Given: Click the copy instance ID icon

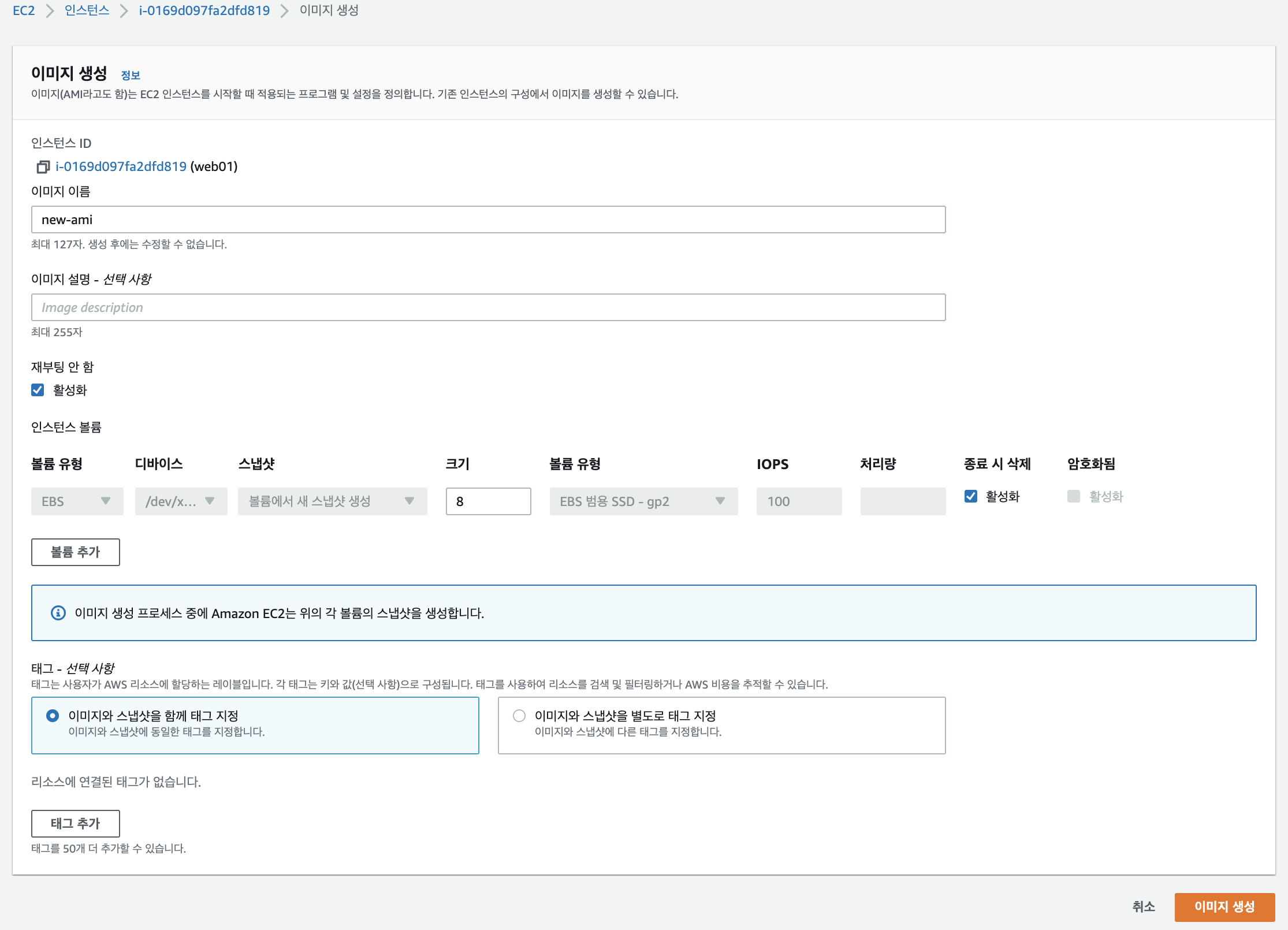Looking at the screenshot, I should [x=43, y=167].
